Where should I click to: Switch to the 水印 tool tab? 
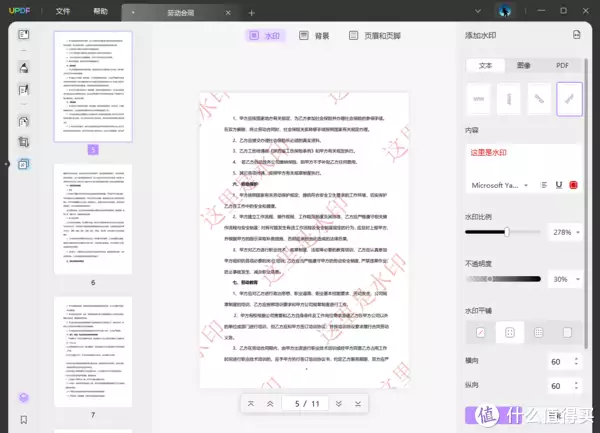265,36
